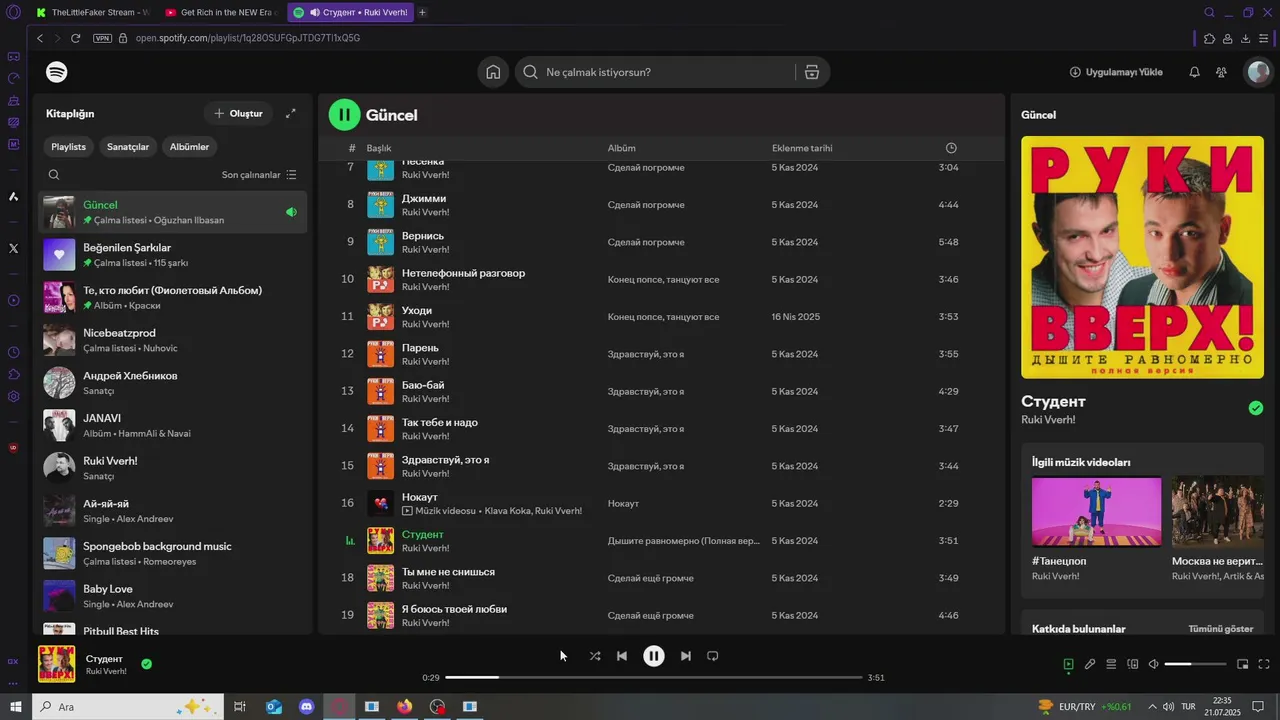Expand the library with the double-arrow icon

tap(290, 113)
